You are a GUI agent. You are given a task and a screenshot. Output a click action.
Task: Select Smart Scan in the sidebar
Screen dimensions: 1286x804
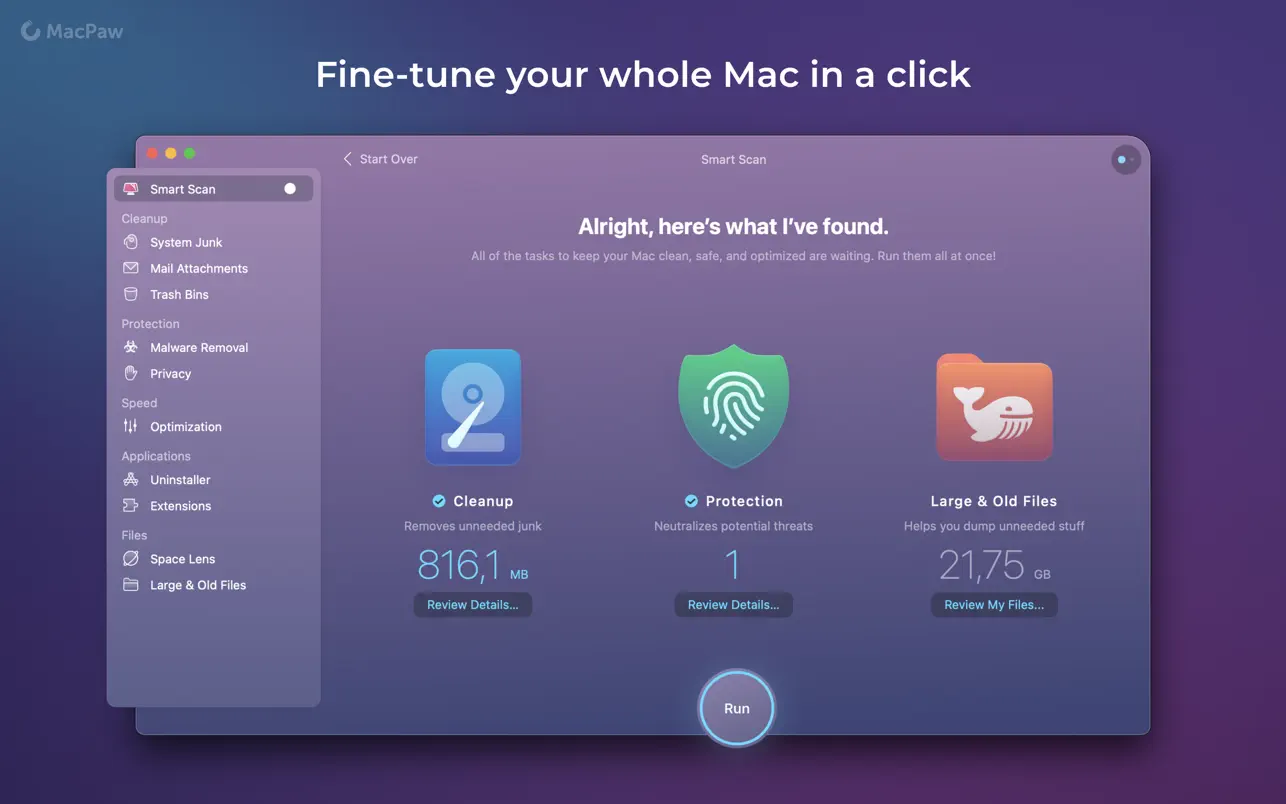(x=183, y=189)
